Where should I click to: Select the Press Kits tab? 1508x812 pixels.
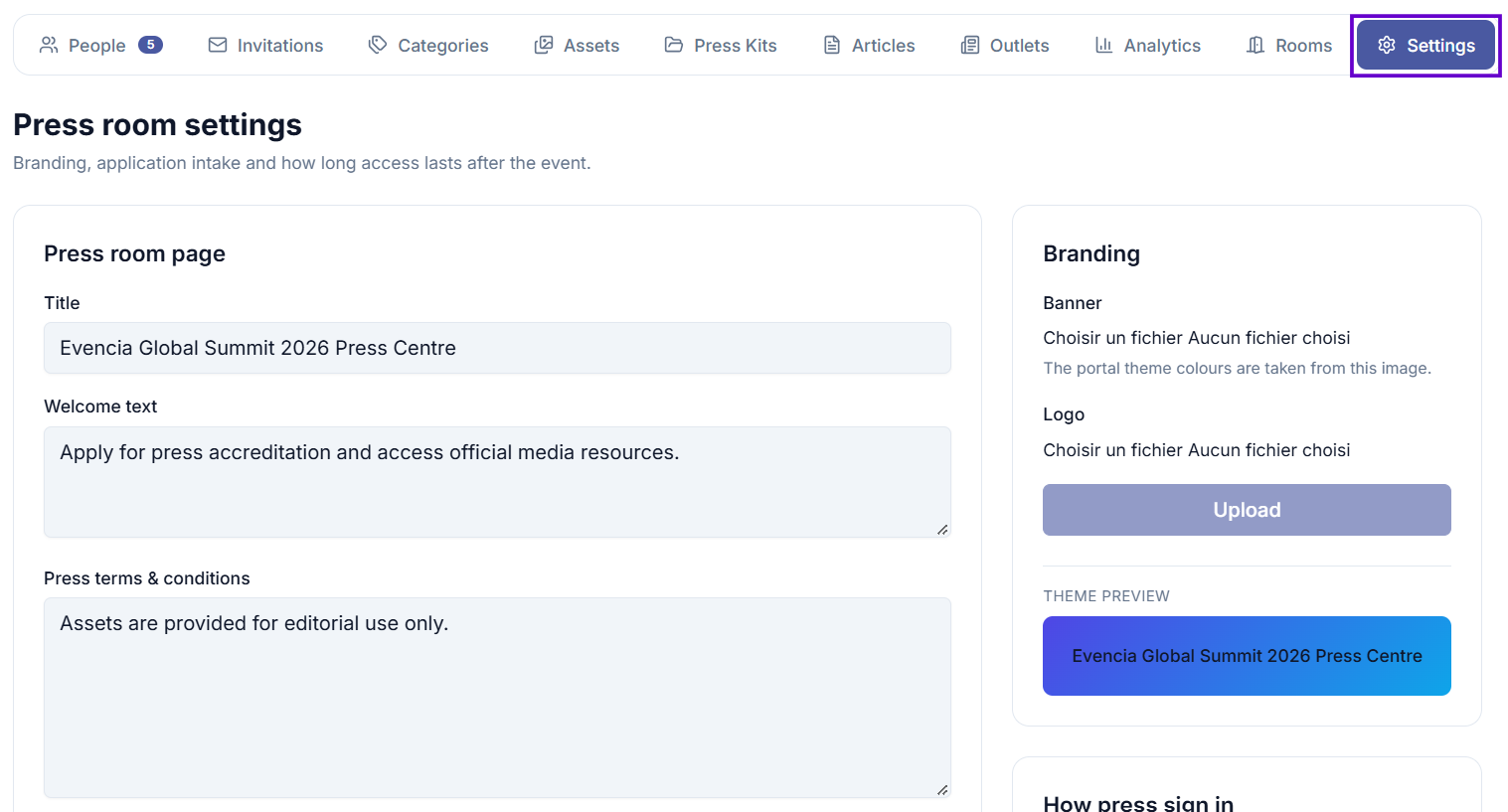[x=721, y=45]
